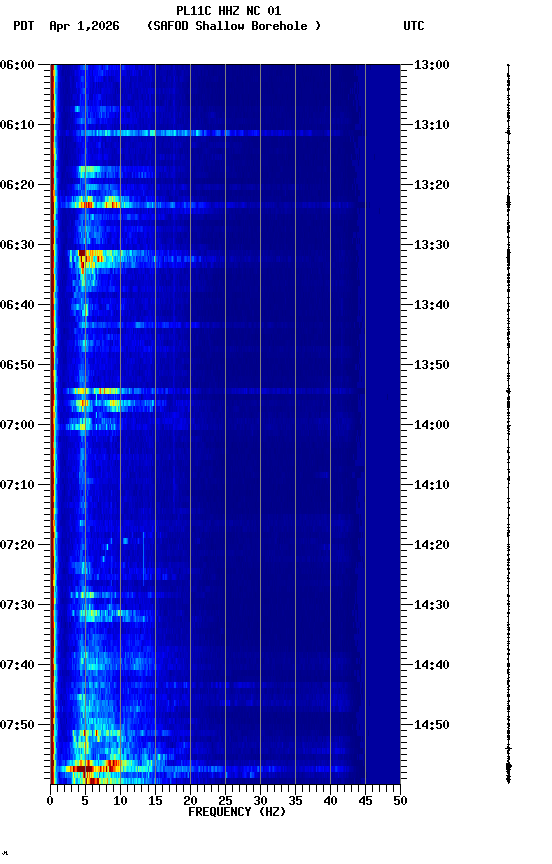The height and width of the screenshot is (864, 552).
Task: Select the 50 Hz frequency axis label
Action: pos(401,801)
